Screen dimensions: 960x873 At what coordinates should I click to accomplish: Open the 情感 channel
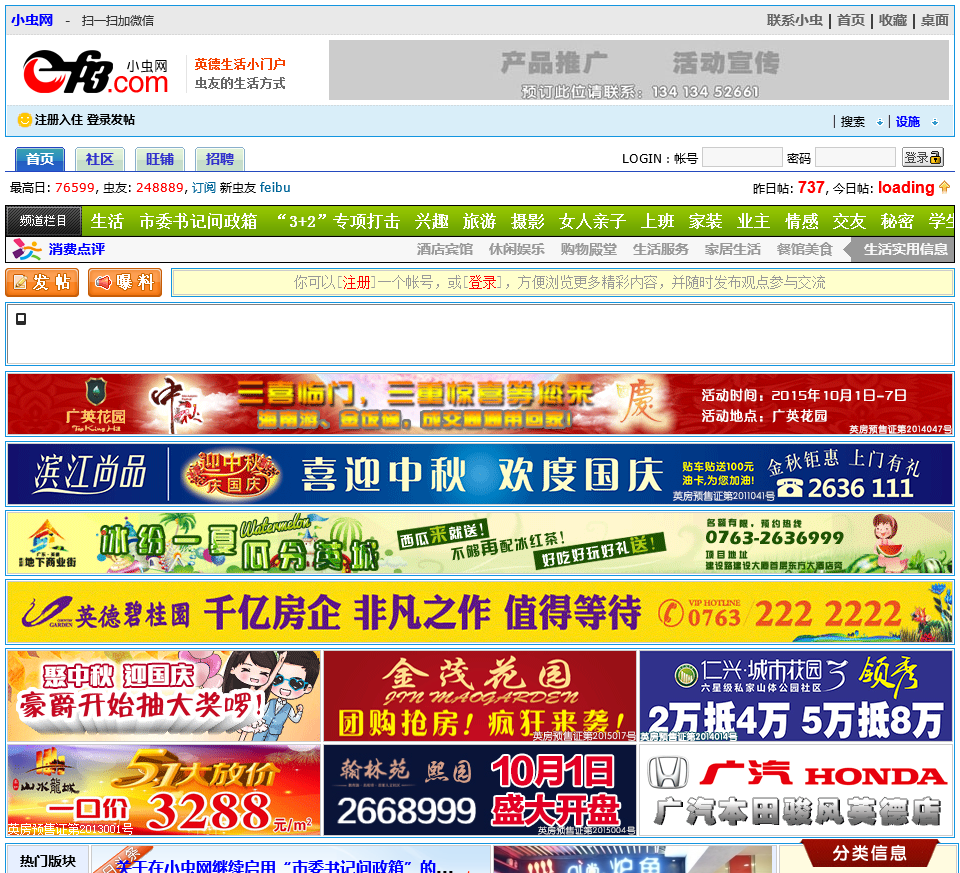click(801, 221)
